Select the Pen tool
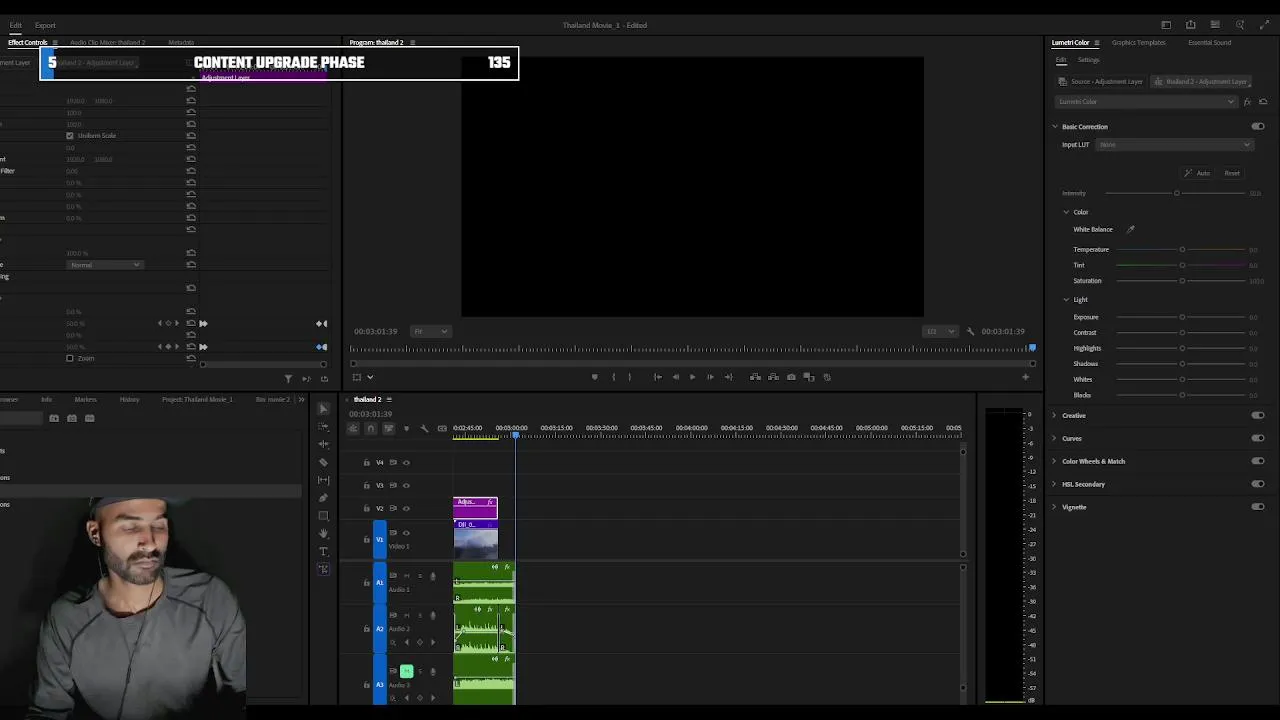This screenshot has height=720, width=1280. click(x=323, y=498)
